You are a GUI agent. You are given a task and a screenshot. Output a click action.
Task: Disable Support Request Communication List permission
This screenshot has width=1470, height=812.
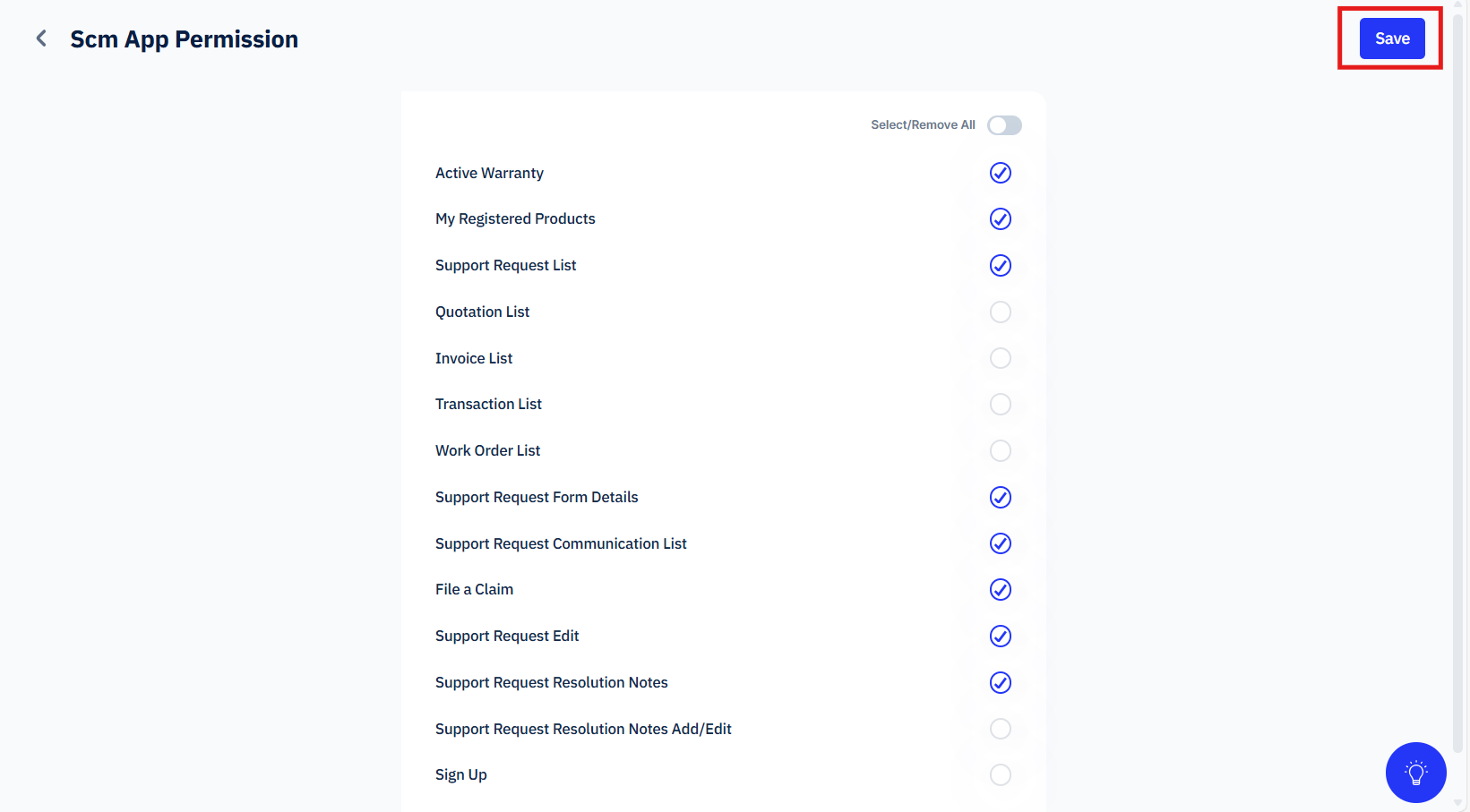pyautogui.click(x=1001, y=543)
